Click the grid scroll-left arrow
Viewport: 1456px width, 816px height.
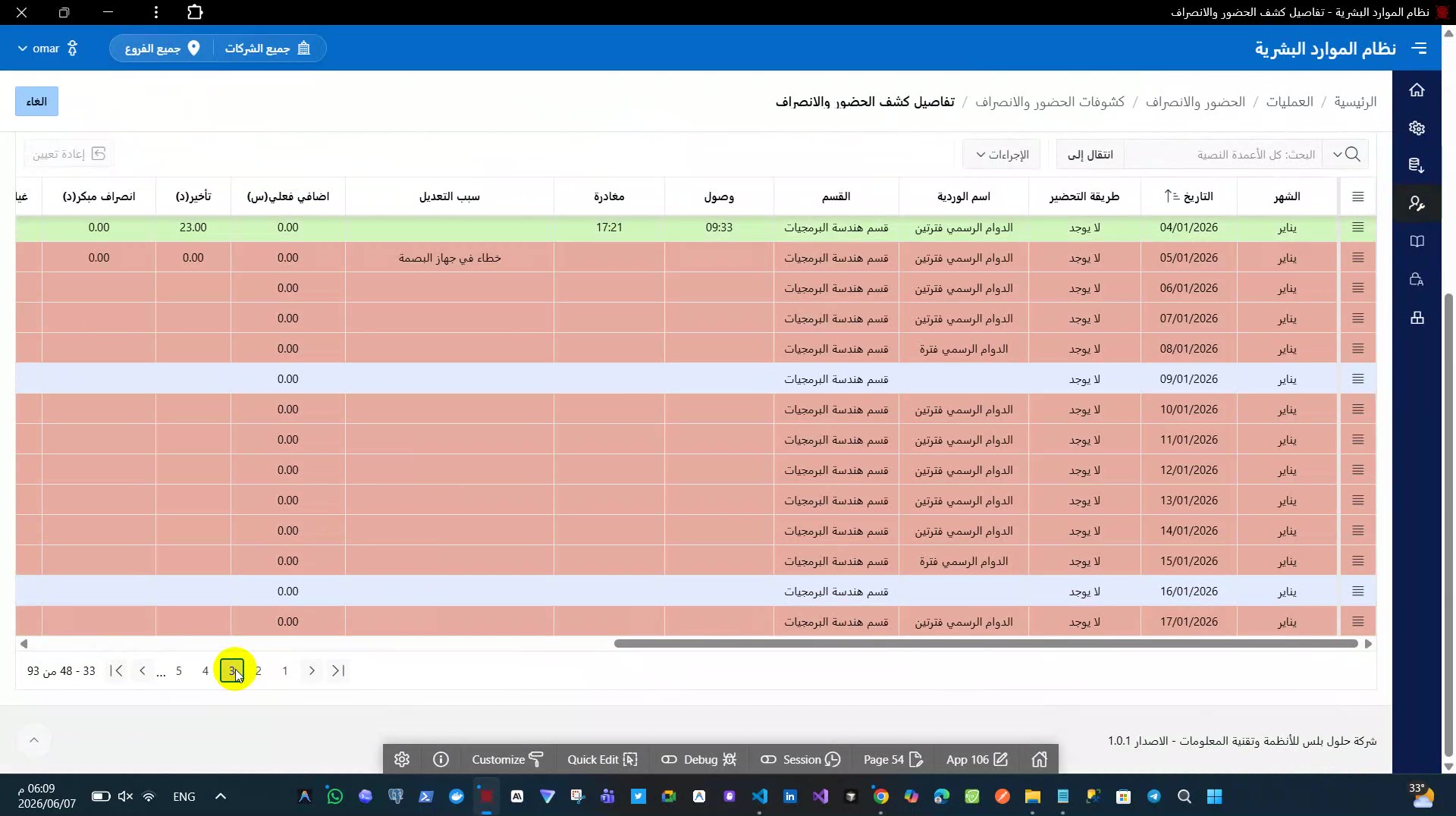click(24, 644)
